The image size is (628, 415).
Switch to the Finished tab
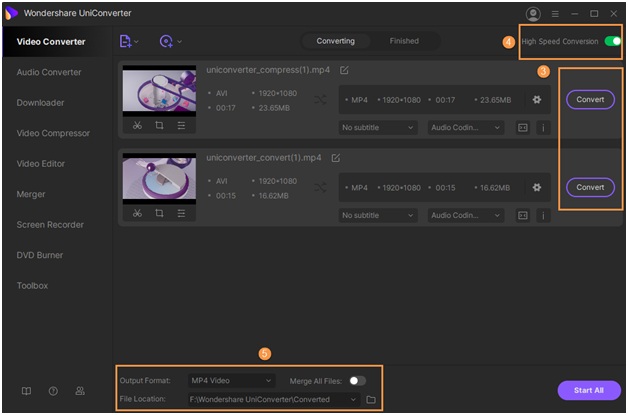[x=404, y=41]
